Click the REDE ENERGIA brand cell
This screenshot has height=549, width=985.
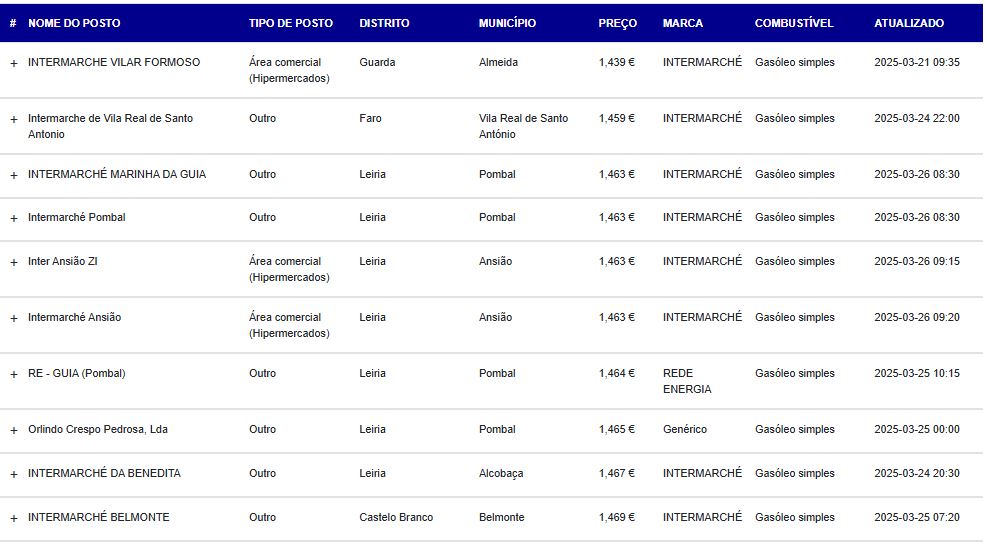point(687,381)
